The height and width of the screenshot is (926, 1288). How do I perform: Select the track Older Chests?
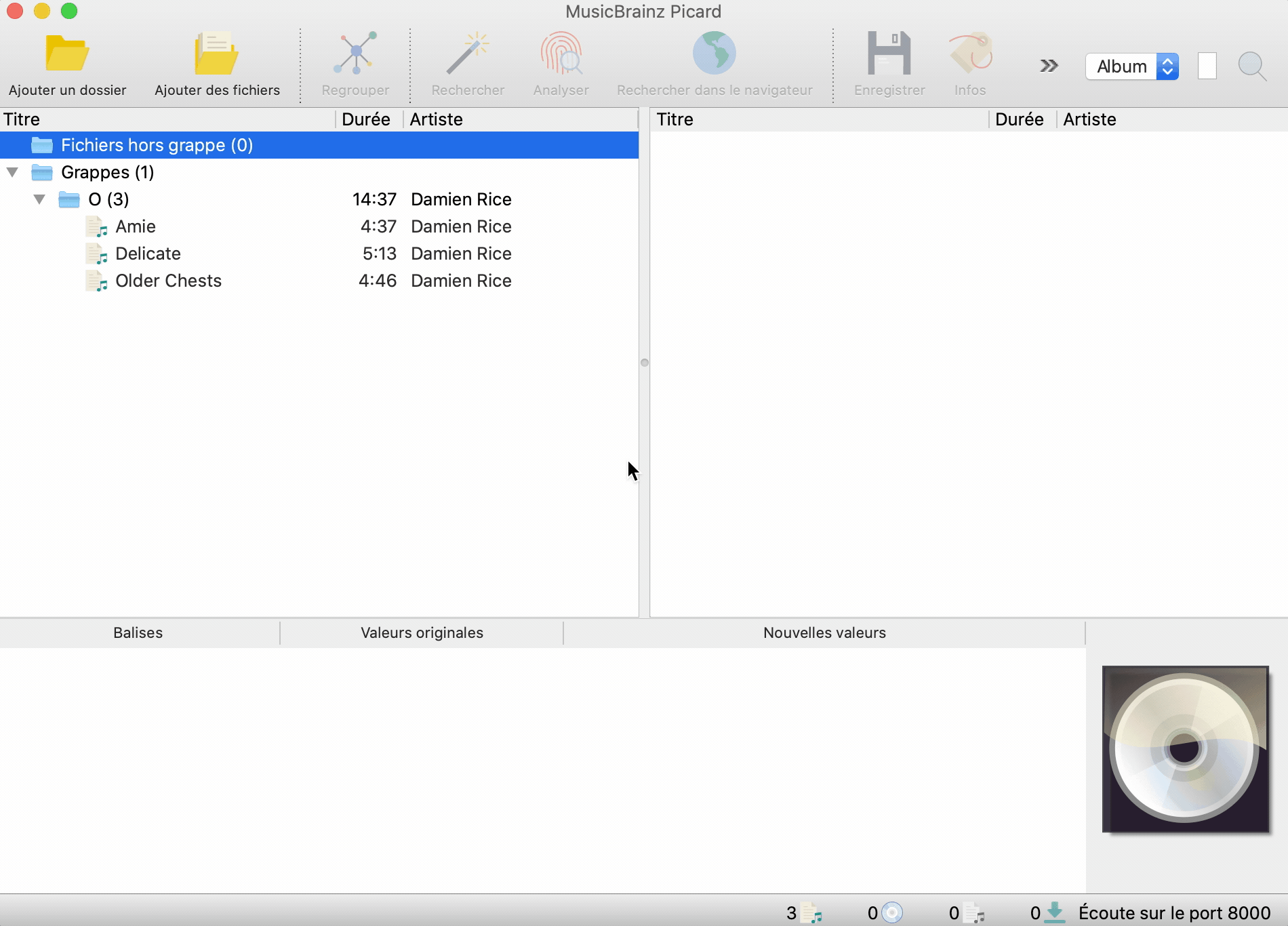(319, 281)
